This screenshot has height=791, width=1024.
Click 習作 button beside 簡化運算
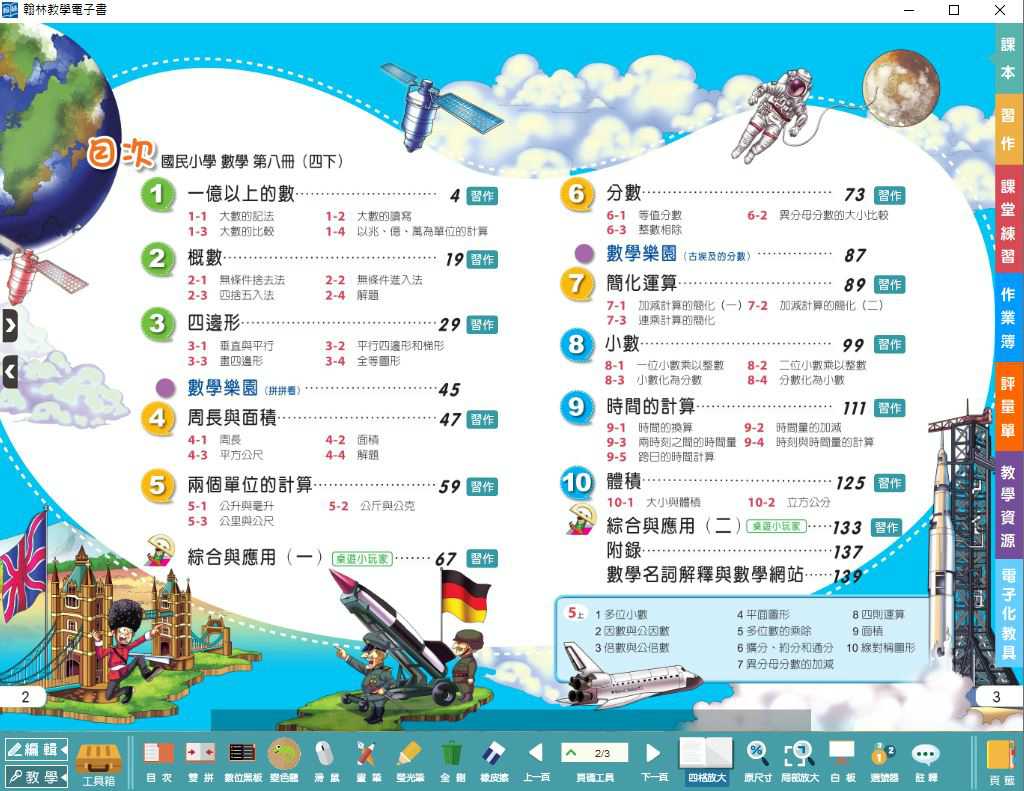click(889, 285)
